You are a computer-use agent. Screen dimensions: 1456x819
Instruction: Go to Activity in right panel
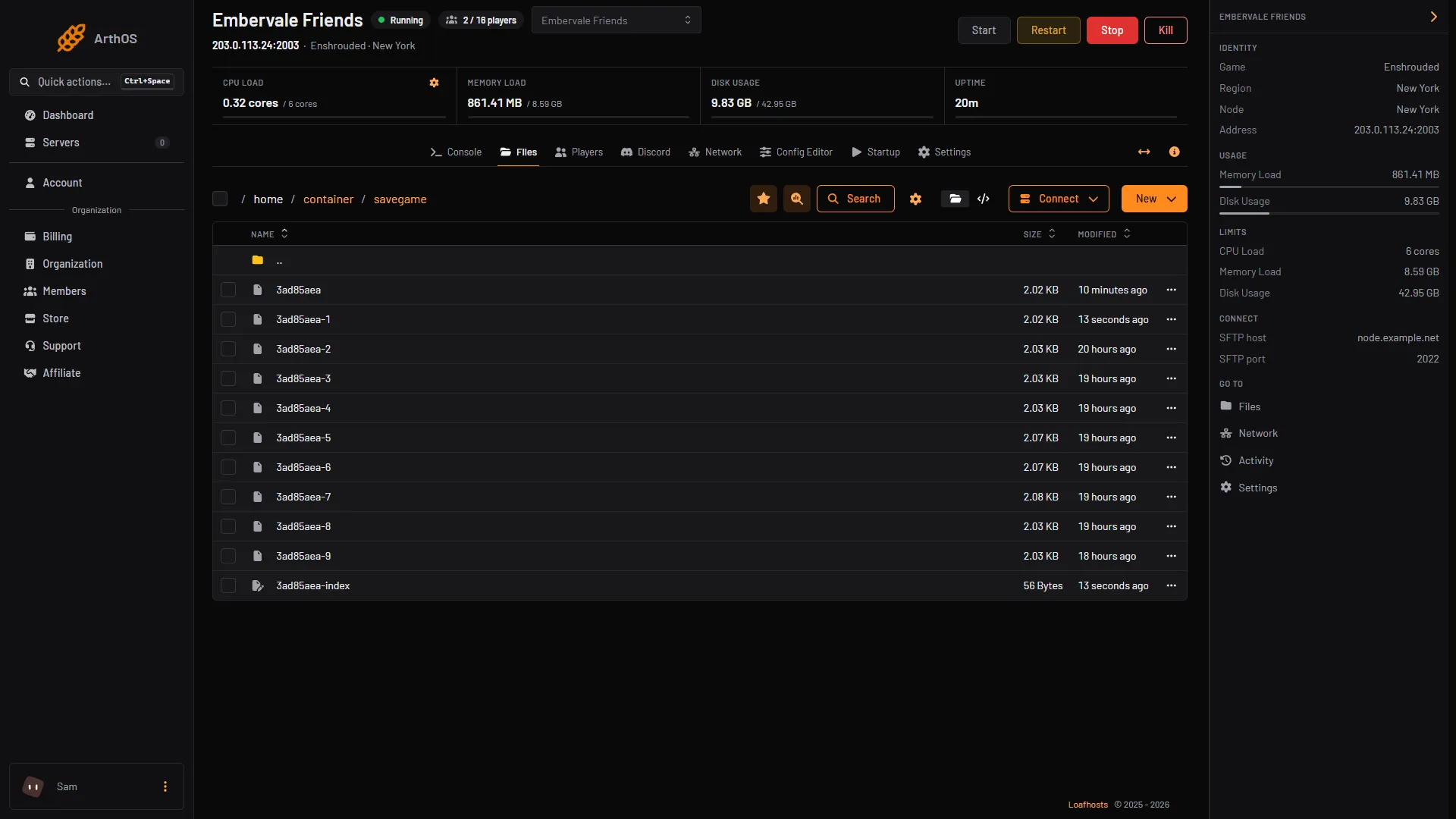click(1247, 460)
